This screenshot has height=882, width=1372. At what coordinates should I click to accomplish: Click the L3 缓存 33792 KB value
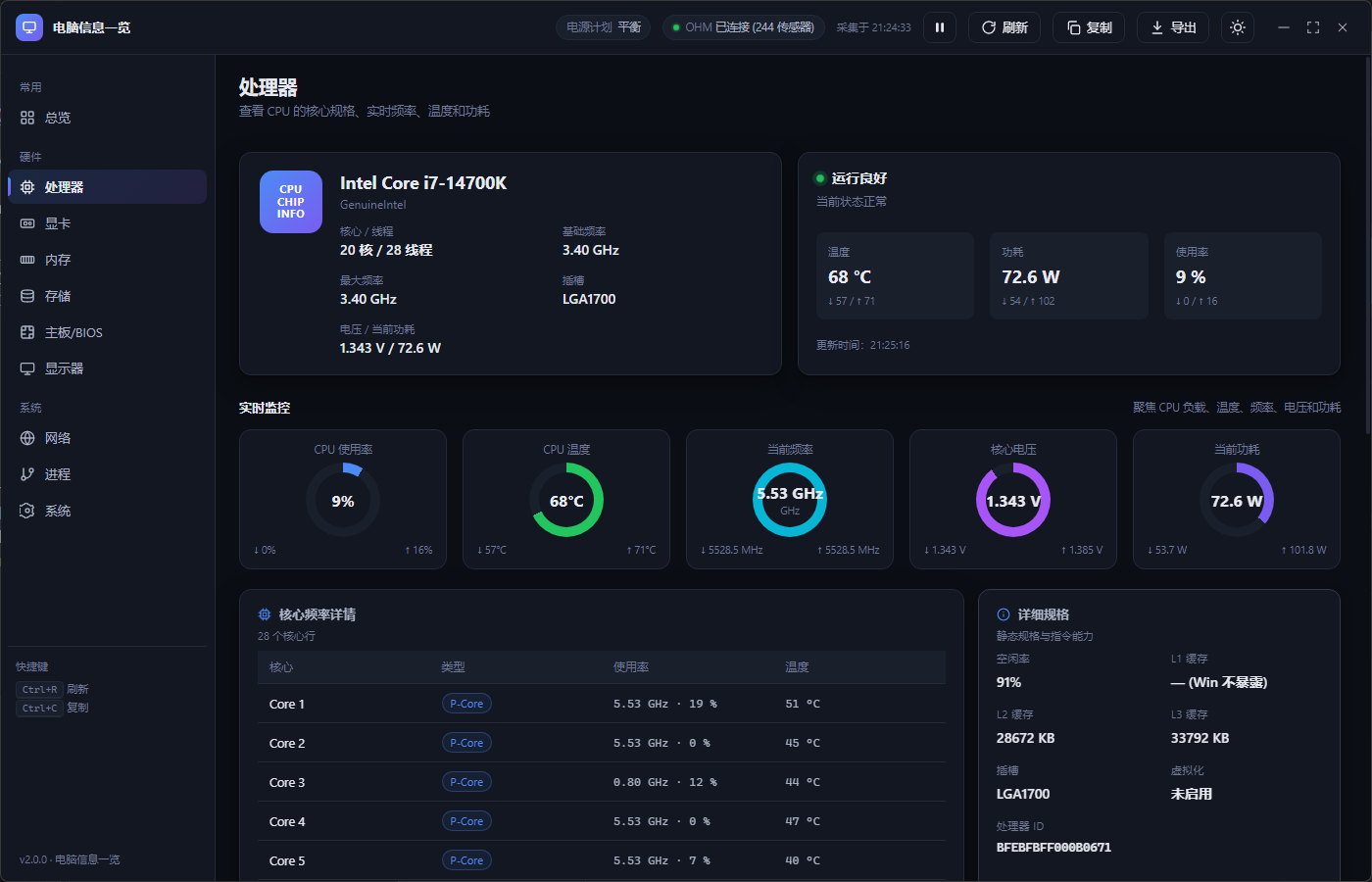coord(1200,738)
